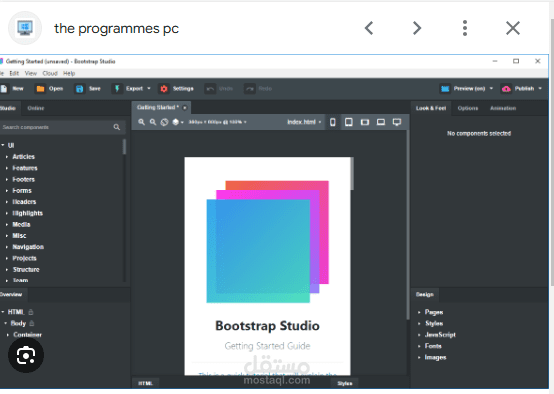Click the Open folder toolbar button
Viewport: 554px width, 394px height.
tap(49, 89)
